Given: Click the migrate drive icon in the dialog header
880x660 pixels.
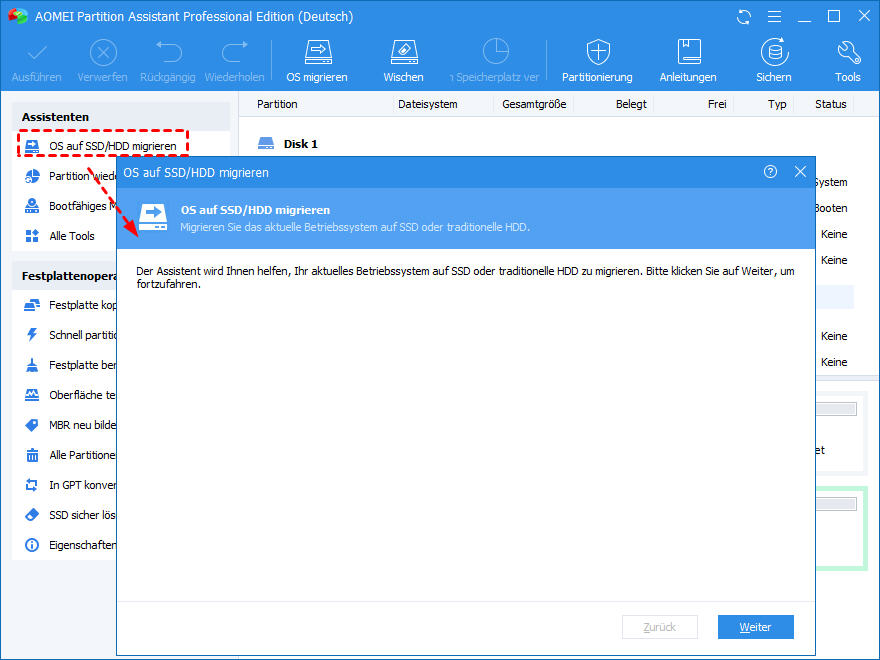Looking at the screenshot, I should 153,218.
